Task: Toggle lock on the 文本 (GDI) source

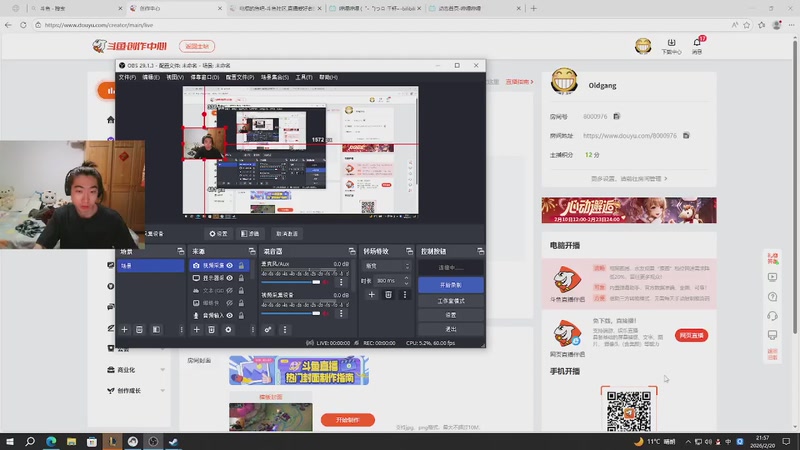Action: [241, 290]
